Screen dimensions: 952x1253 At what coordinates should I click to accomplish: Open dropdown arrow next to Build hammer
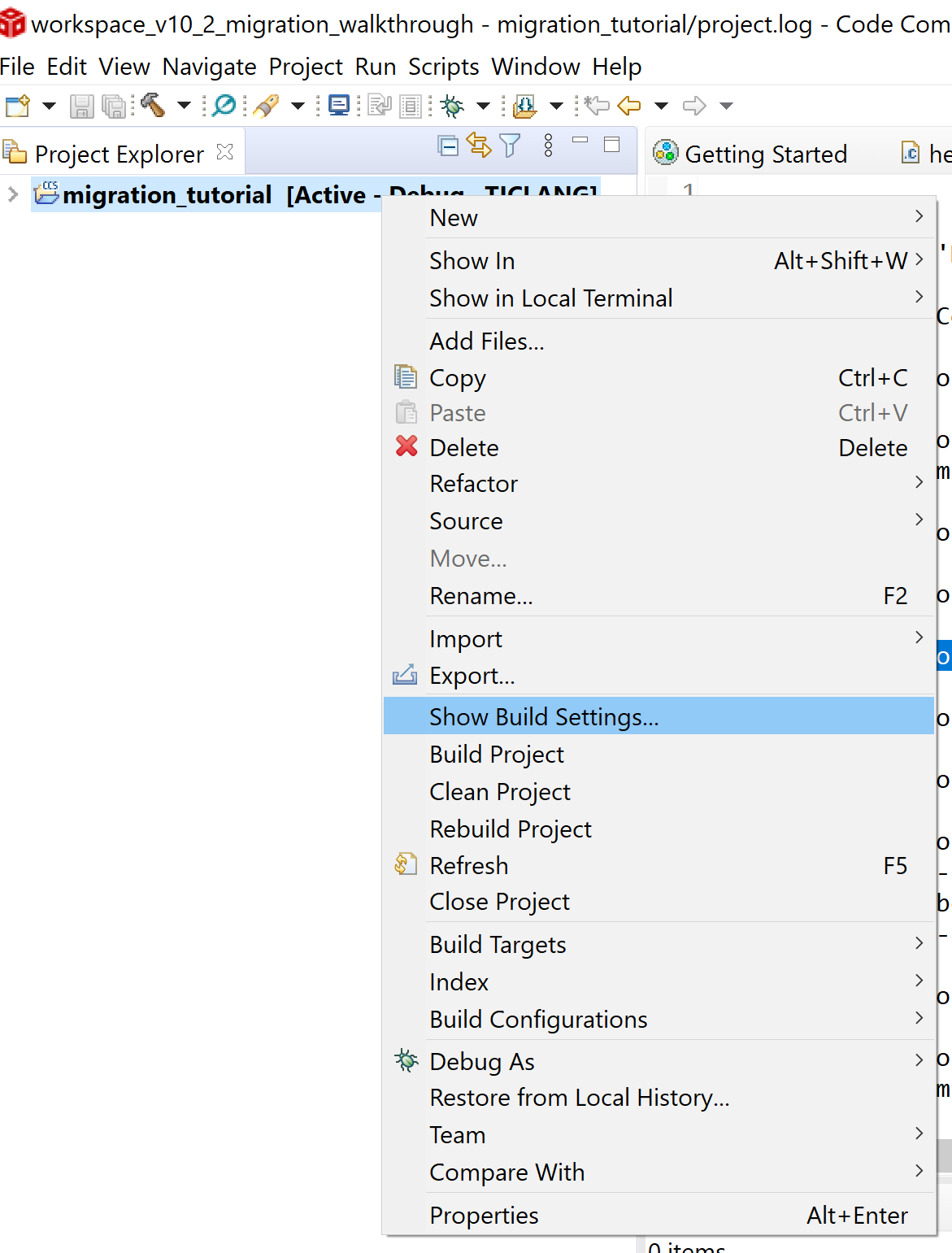click(x=184, y=106)
